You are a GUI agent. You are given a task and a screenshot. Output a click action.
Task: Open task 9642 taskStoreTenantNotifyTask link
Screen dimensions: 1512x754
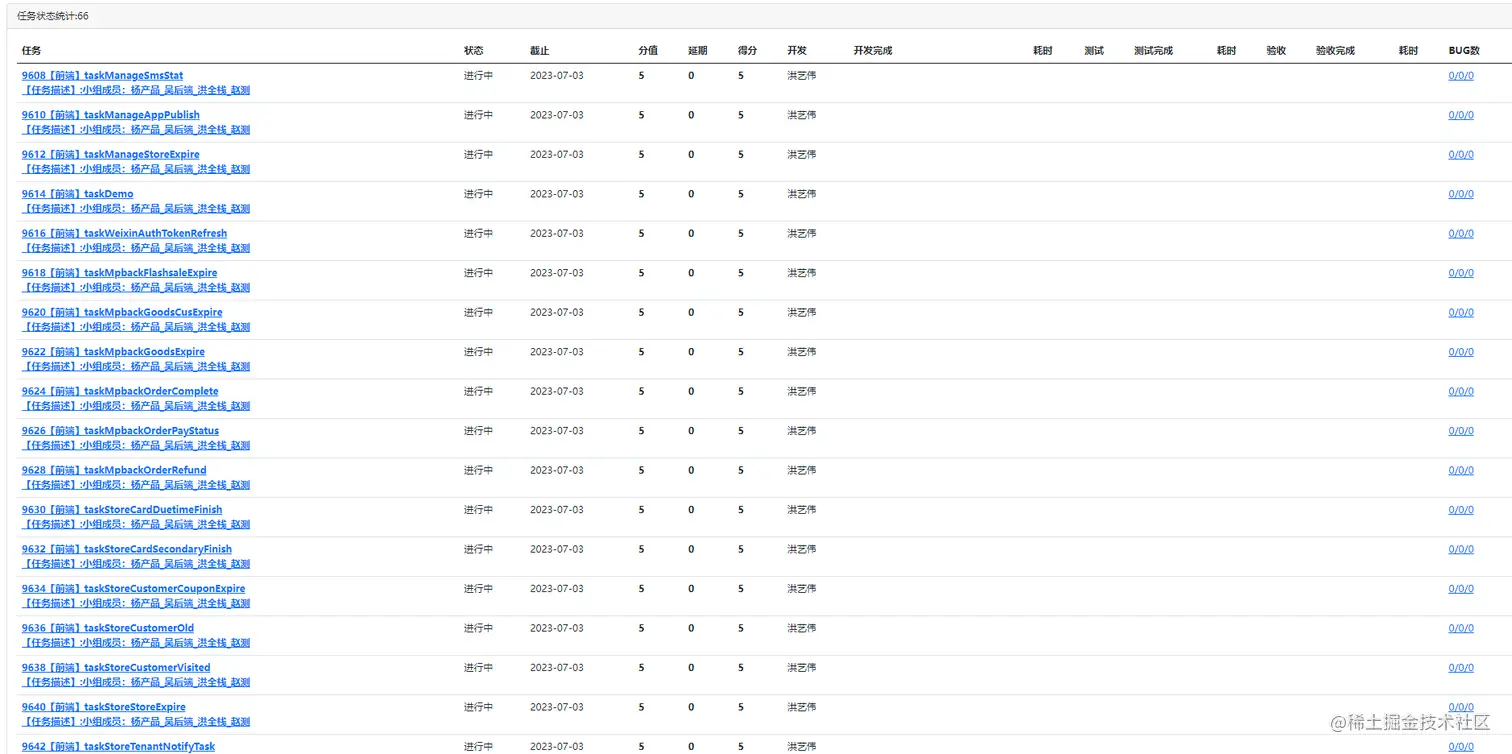tap(118, 747)
